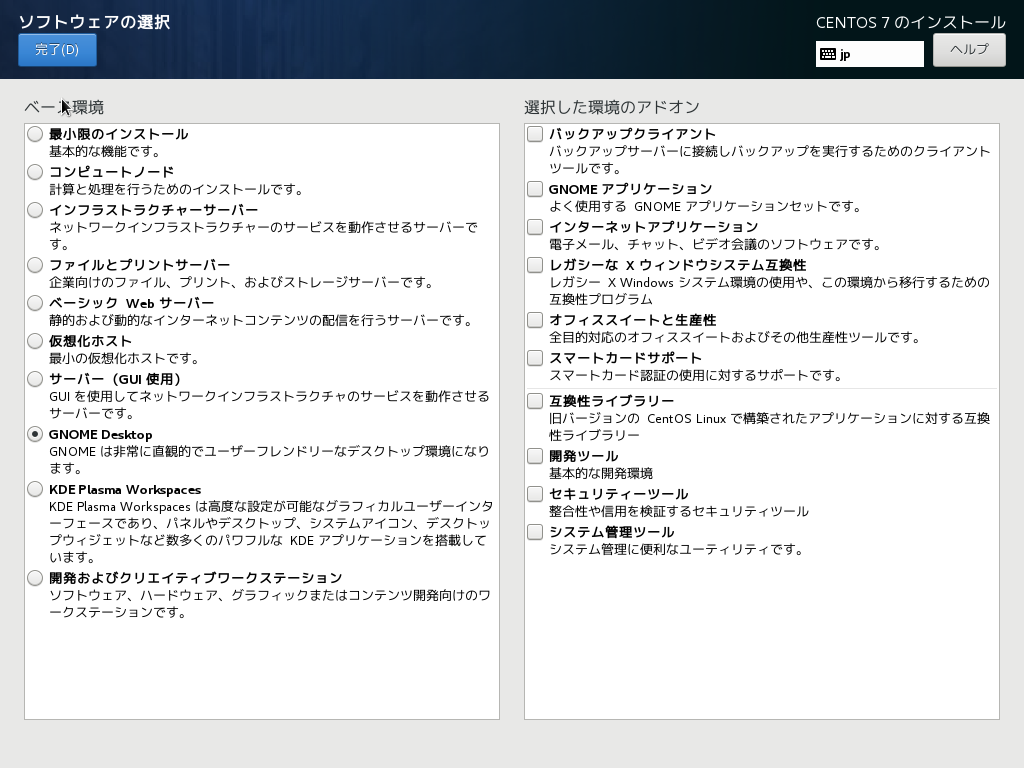Enable バックアップクライアント checkbox
Image resolution: width=1024 pixels, height=768 pixels.
click(535, 134)
